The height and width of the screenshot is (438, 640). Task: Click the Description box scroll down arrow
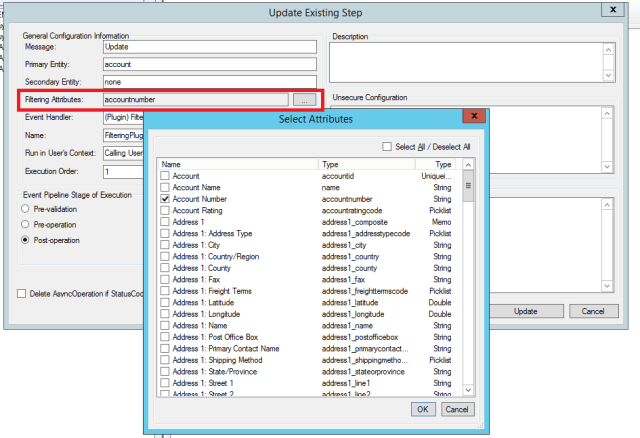pos(608,76)
